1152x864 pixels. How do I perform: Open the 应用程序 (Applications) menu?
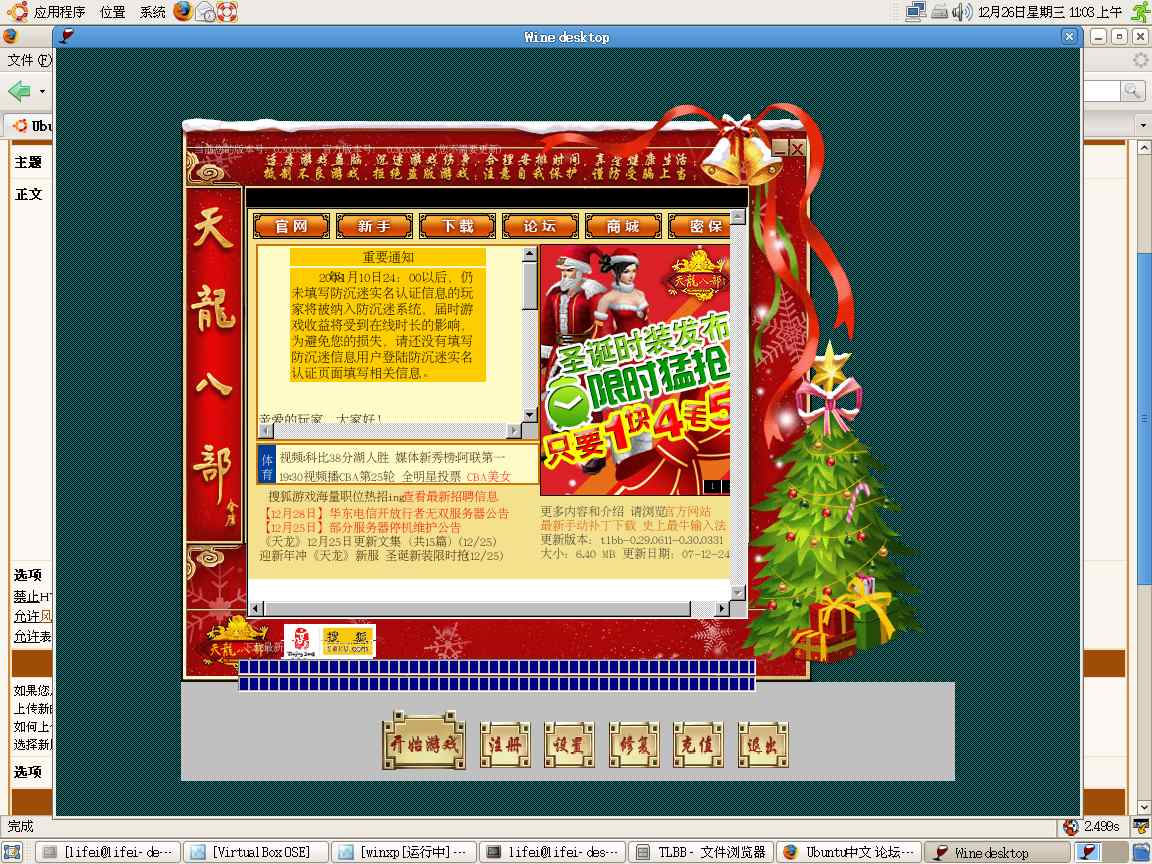click(60, 12)
